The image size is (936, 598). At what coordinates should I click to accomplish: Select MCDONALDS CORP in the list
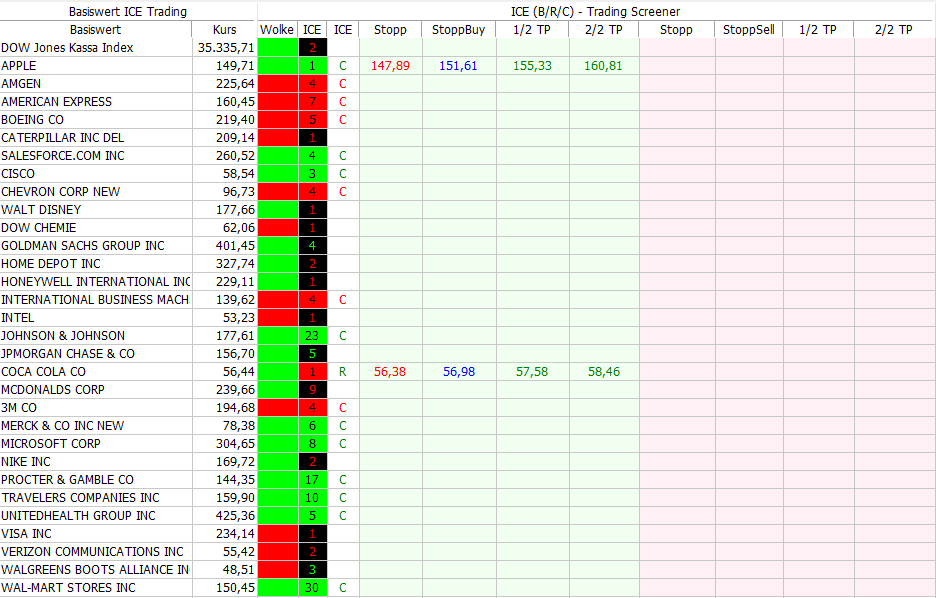pos(53,390)
